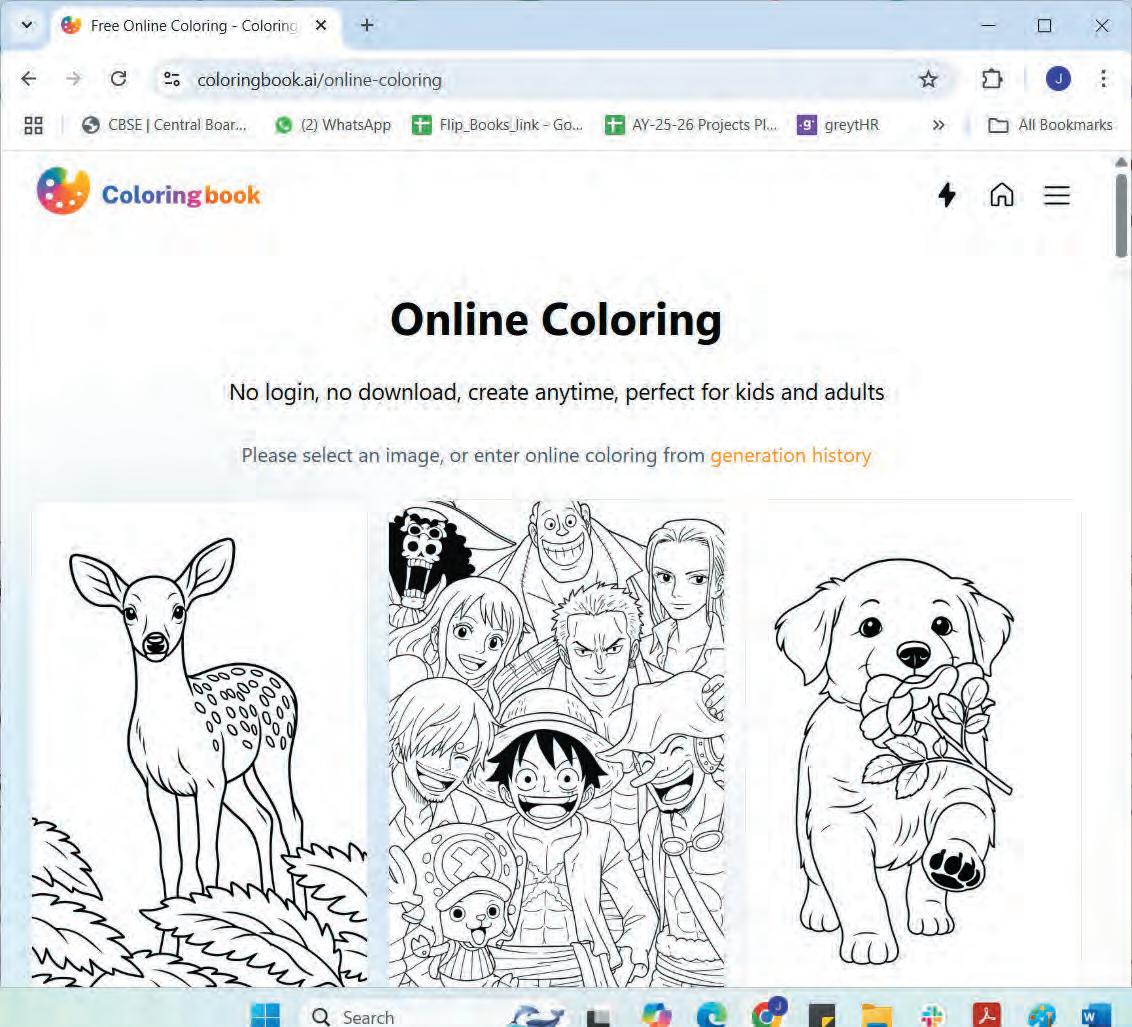Open the AY-25-26 Projects bookmark

(x=691, y=126)
